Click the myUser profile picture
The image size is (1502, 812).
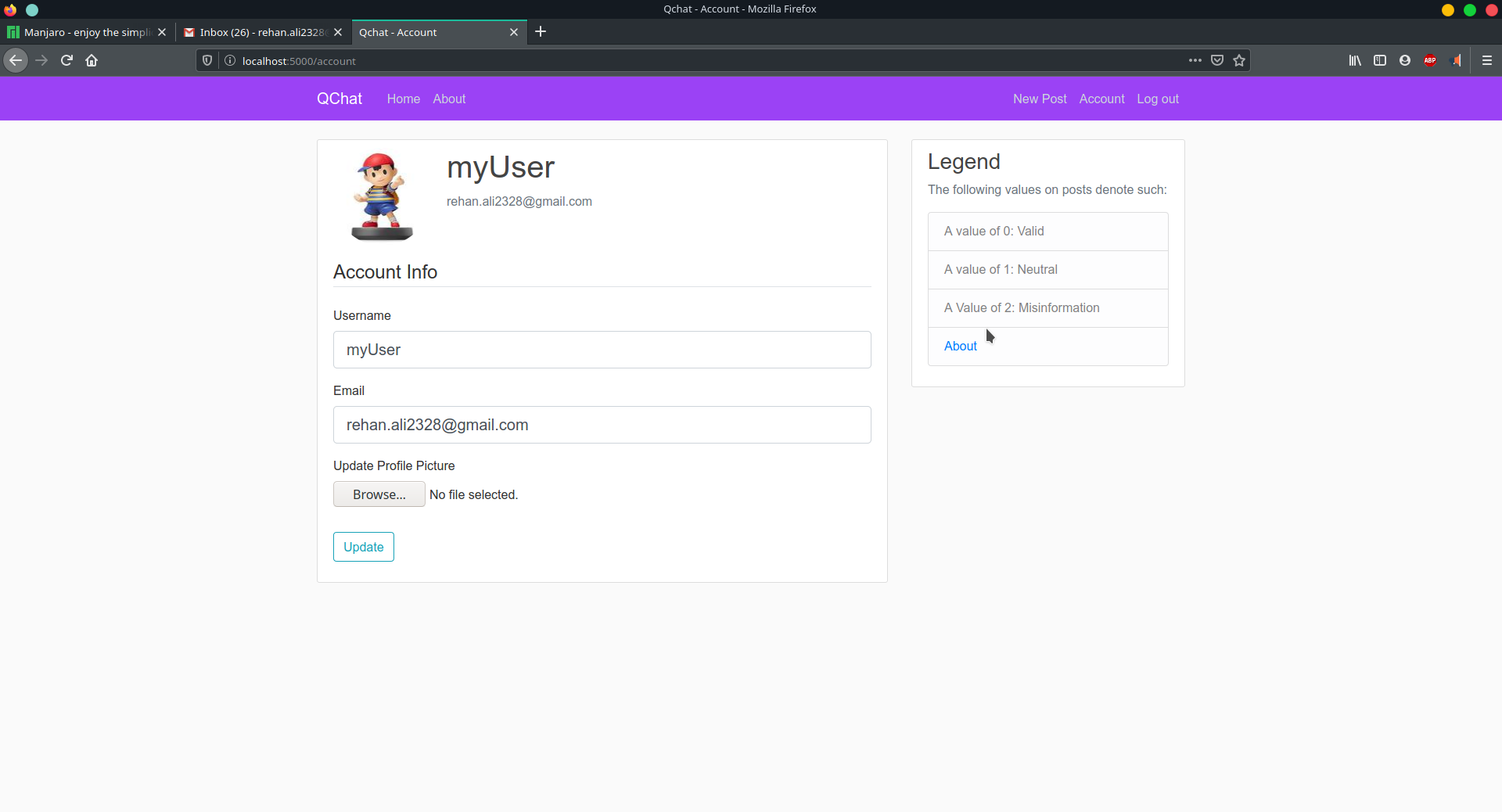pos(382,197)
